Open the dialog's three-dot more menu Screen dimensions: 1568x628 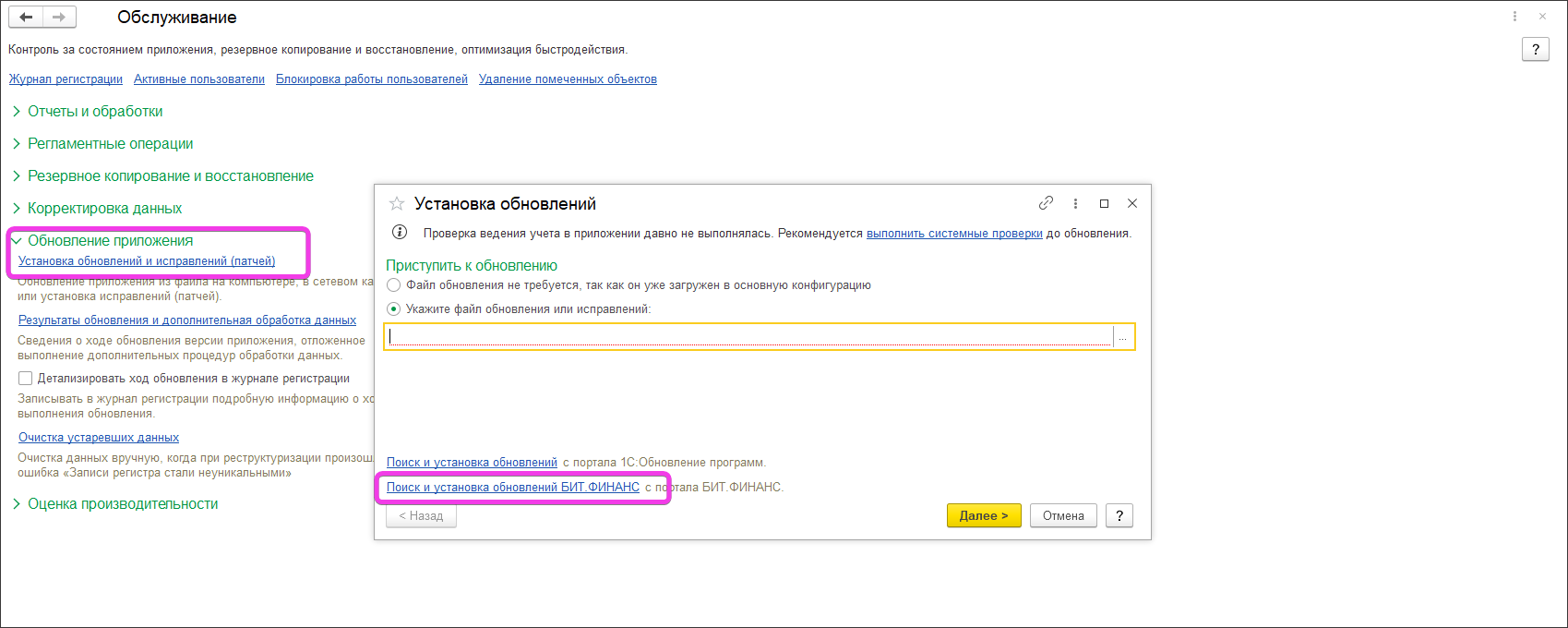(x=1075, y=203)
